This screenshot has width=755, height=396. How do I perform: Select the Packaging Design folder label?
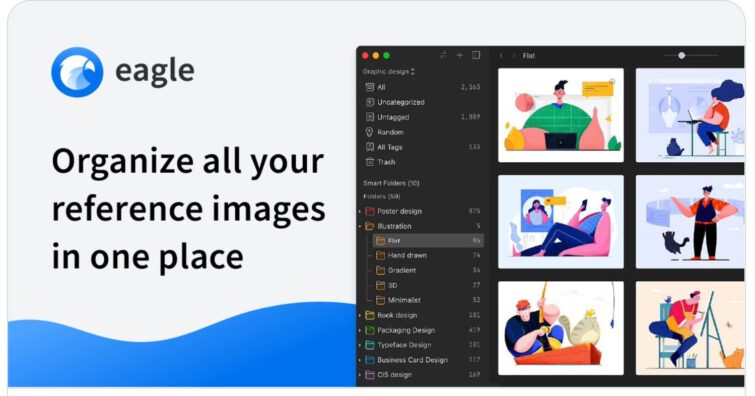(406, 330)
